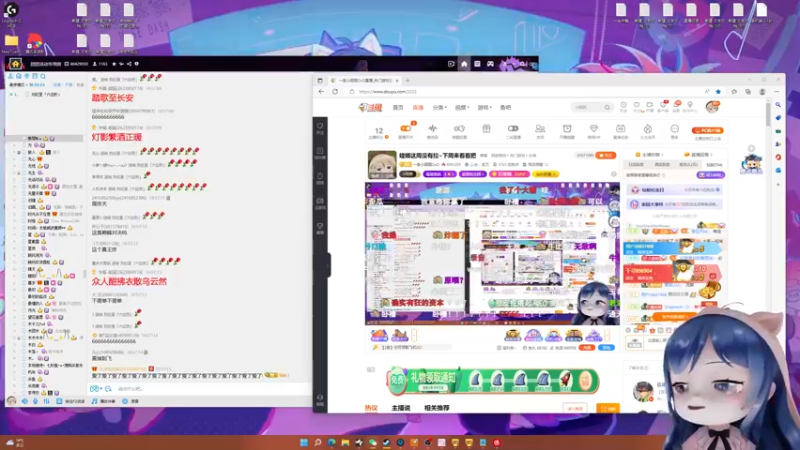Click the orange PC client button on Douyu
Image resolution: width=800 pixels, height=450 pixels.
(x=708, y=131)
